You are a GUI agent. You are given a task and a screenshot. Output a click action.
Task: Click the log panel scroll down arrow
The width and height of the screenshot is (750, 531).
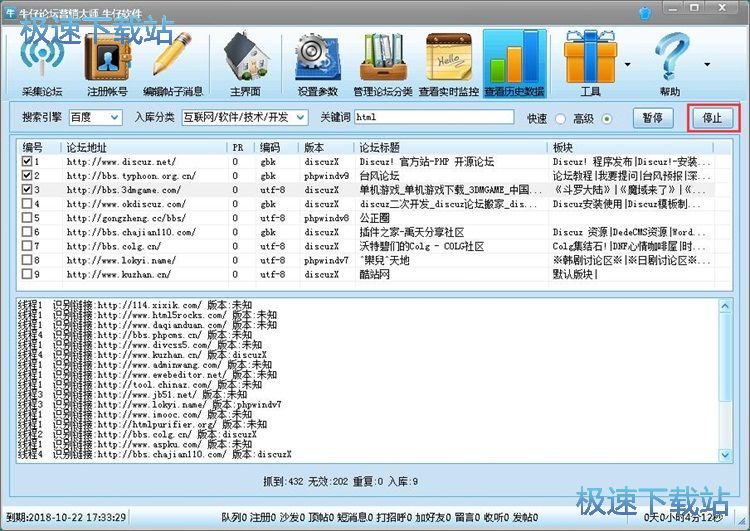[x=725, y=455]
